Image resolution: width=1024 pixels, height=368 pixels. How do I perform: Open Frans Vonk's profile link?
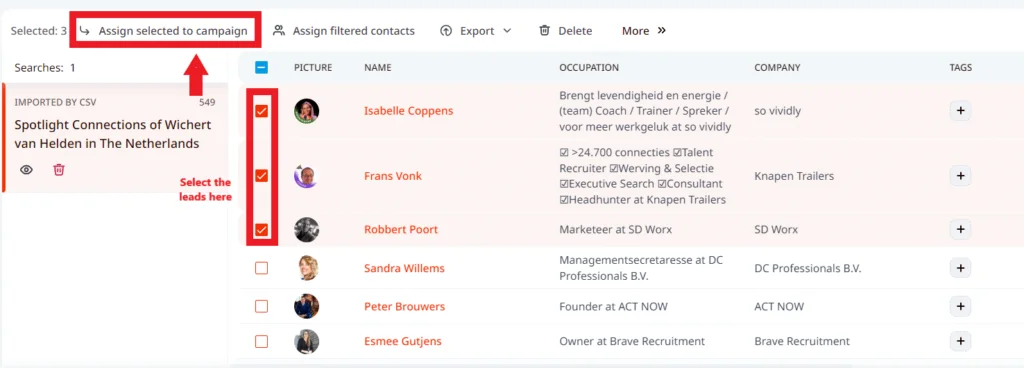[x=393, y=176]
